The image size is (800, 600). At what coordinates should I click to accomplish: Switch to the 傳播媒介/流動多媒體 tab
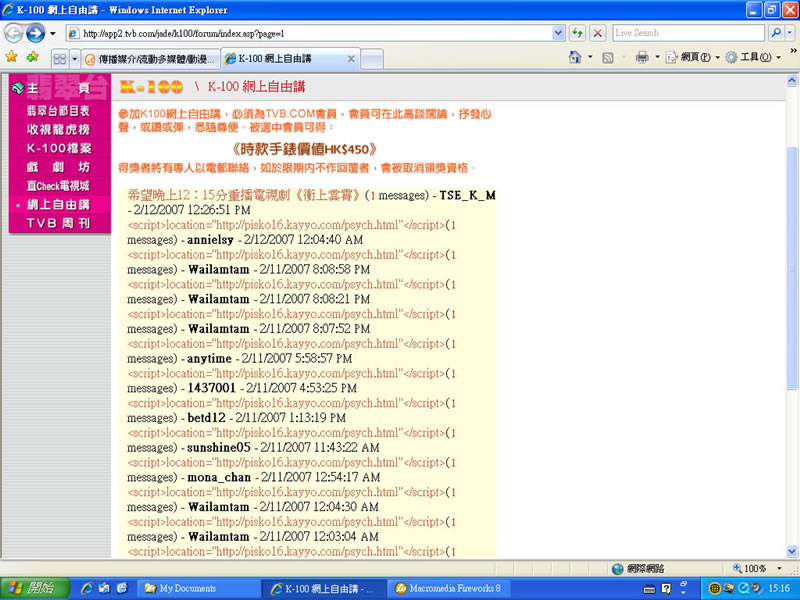click(152, 59)
